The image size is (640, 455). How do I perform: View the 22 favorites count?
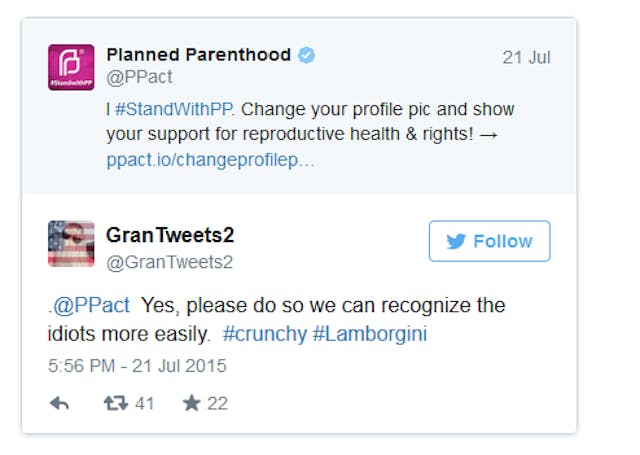click(x=216, y=403)
